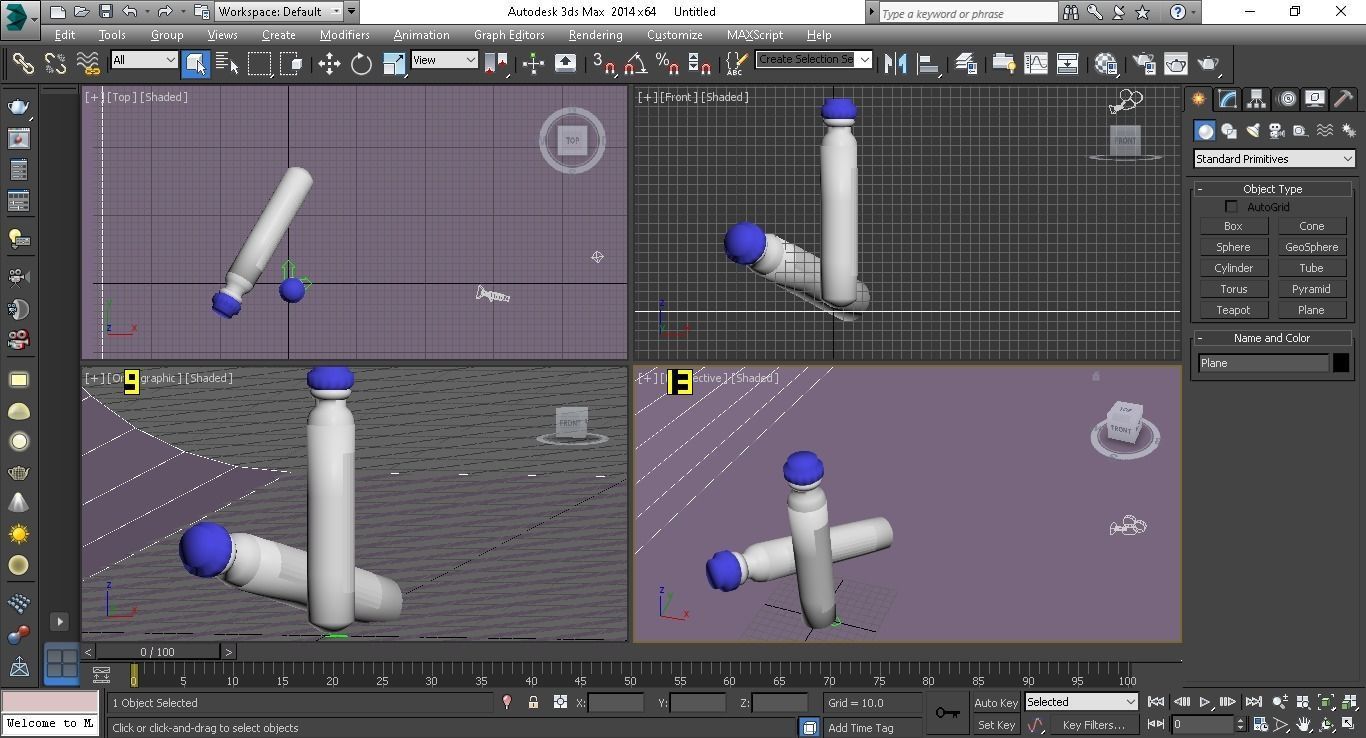Screen dimensions: 1366x738
Task: Open the Select by Name dialog
Action: pos(228,64)
